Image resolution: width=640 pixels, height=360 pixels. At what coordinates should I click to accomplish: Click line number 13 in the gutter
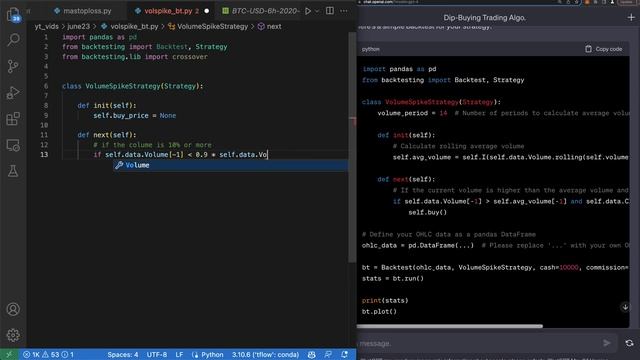click(x=44, y=155)
